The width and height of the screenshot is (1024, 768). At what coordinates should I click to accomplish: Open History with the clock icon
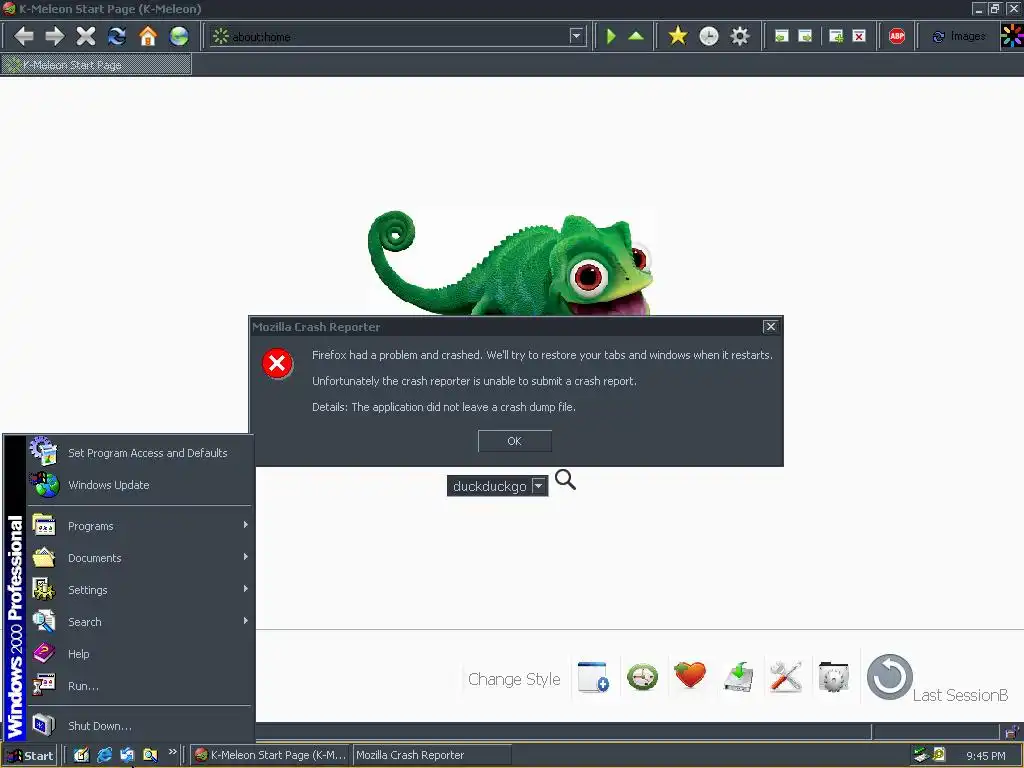tap(709, 36)
